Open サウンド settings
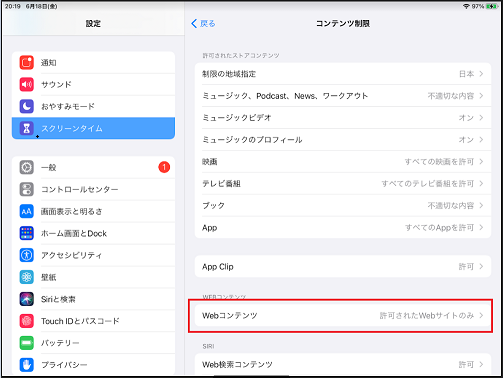Screen dimensions: 503x378 coord(93,85)
